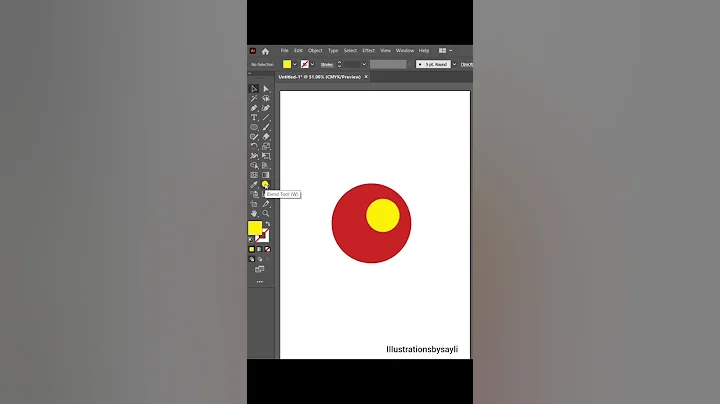Select the Curvature tool
The height and width of the screenshot is (404, 720).
[x=266, y=108]
